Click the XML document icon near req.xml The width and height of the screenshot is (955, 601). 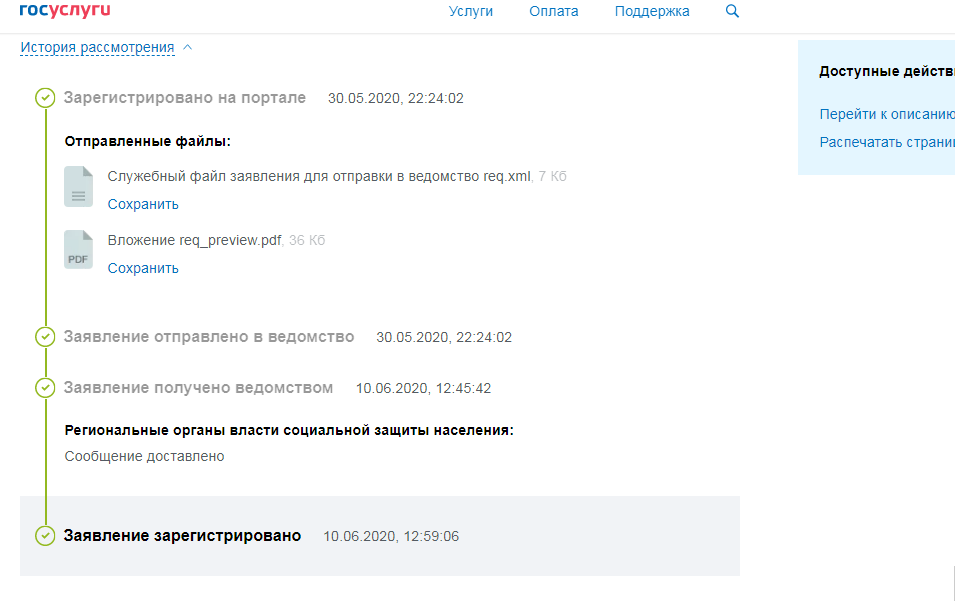(78, 187)
